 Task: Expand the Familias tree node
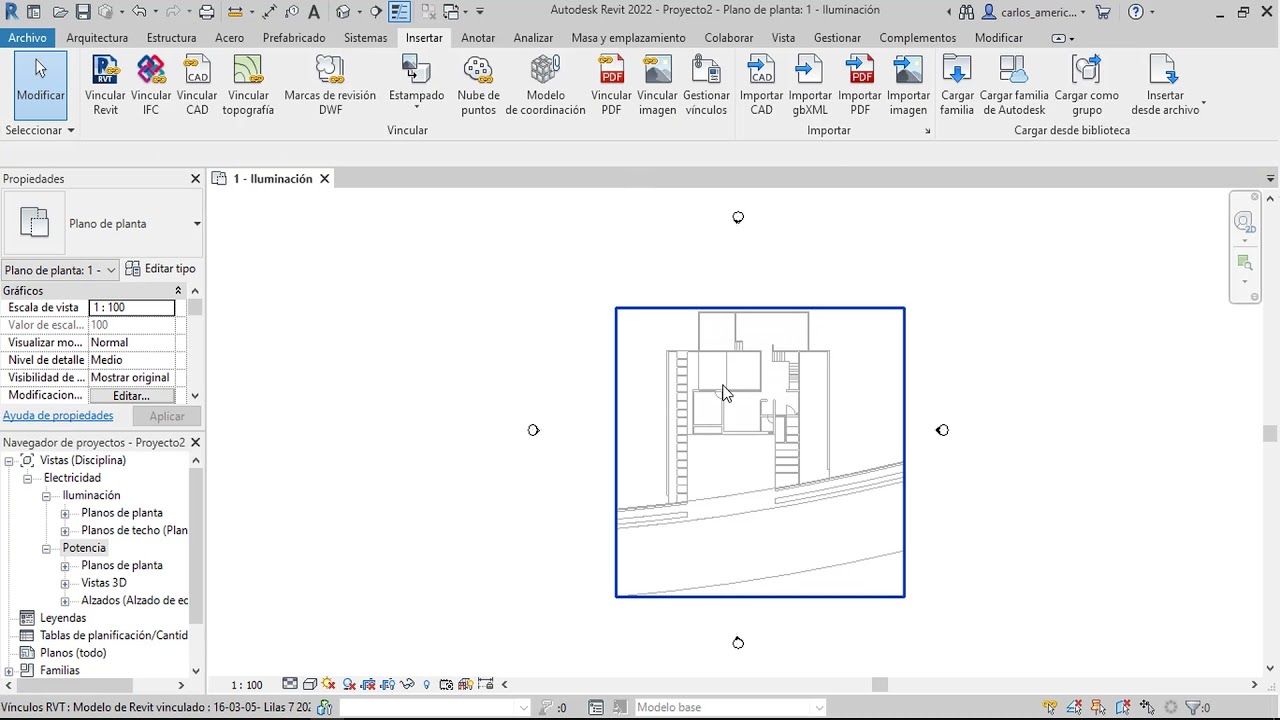click(9, 671)
